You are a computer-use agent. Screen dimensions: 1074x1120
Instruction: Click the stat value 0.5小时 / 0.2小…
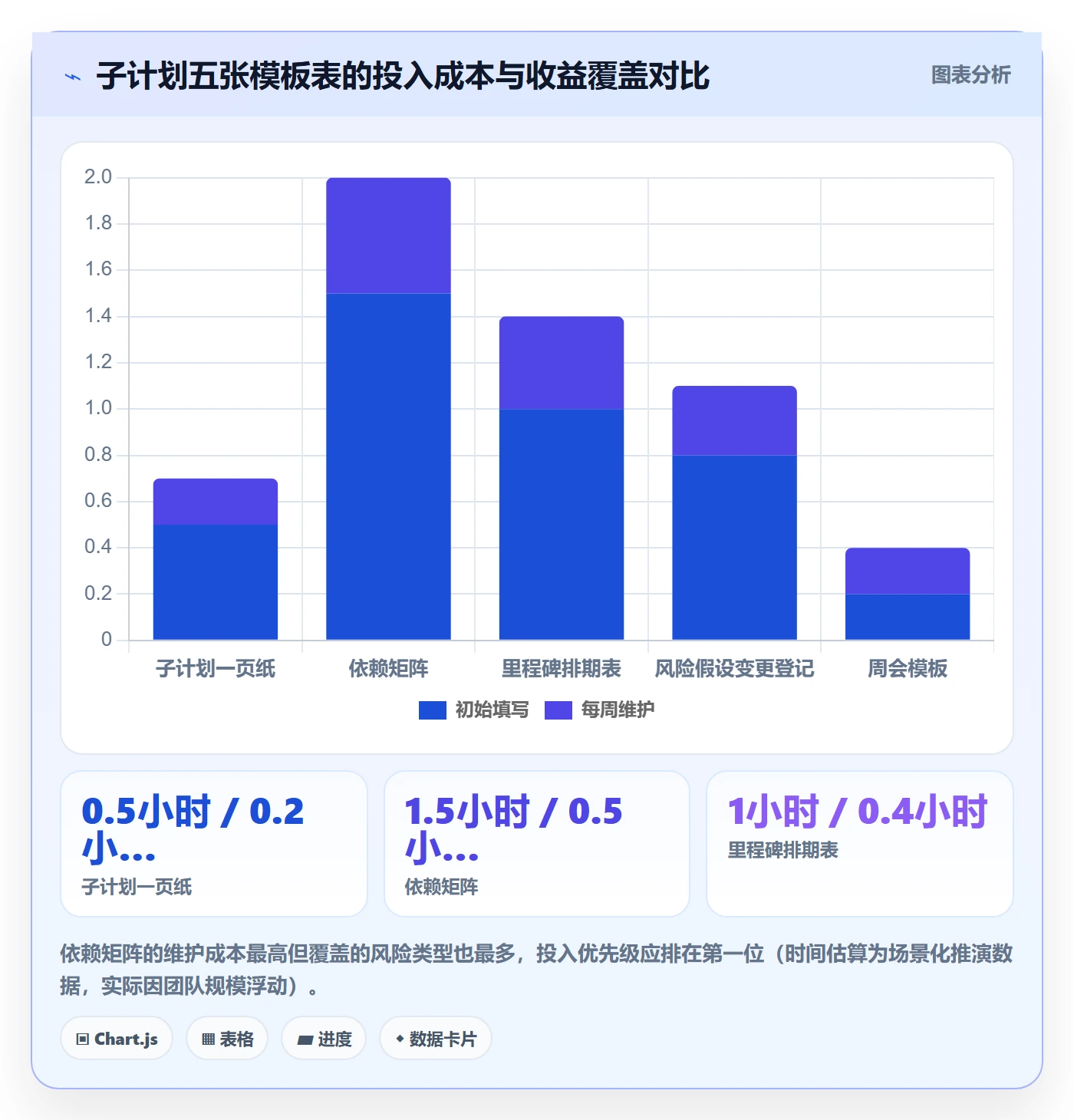coord(193,830)
